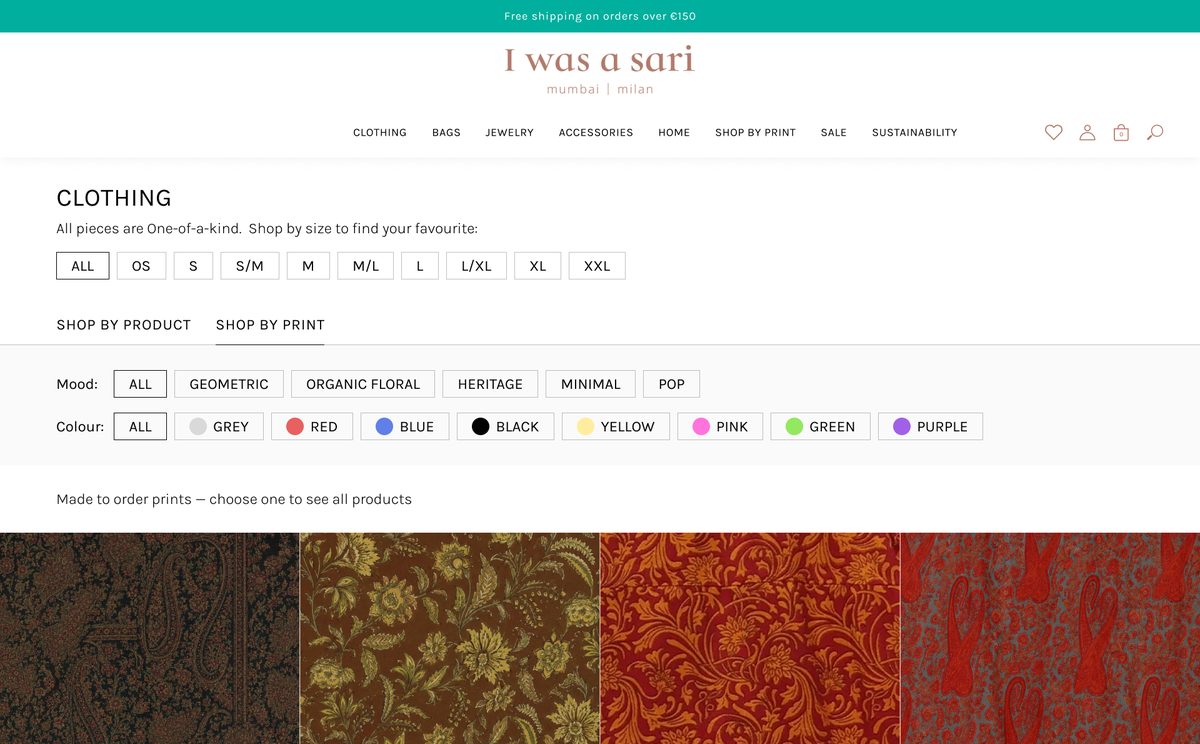1200x744 pixels.
Task: Filter by size M
Action: pos(308,266)
